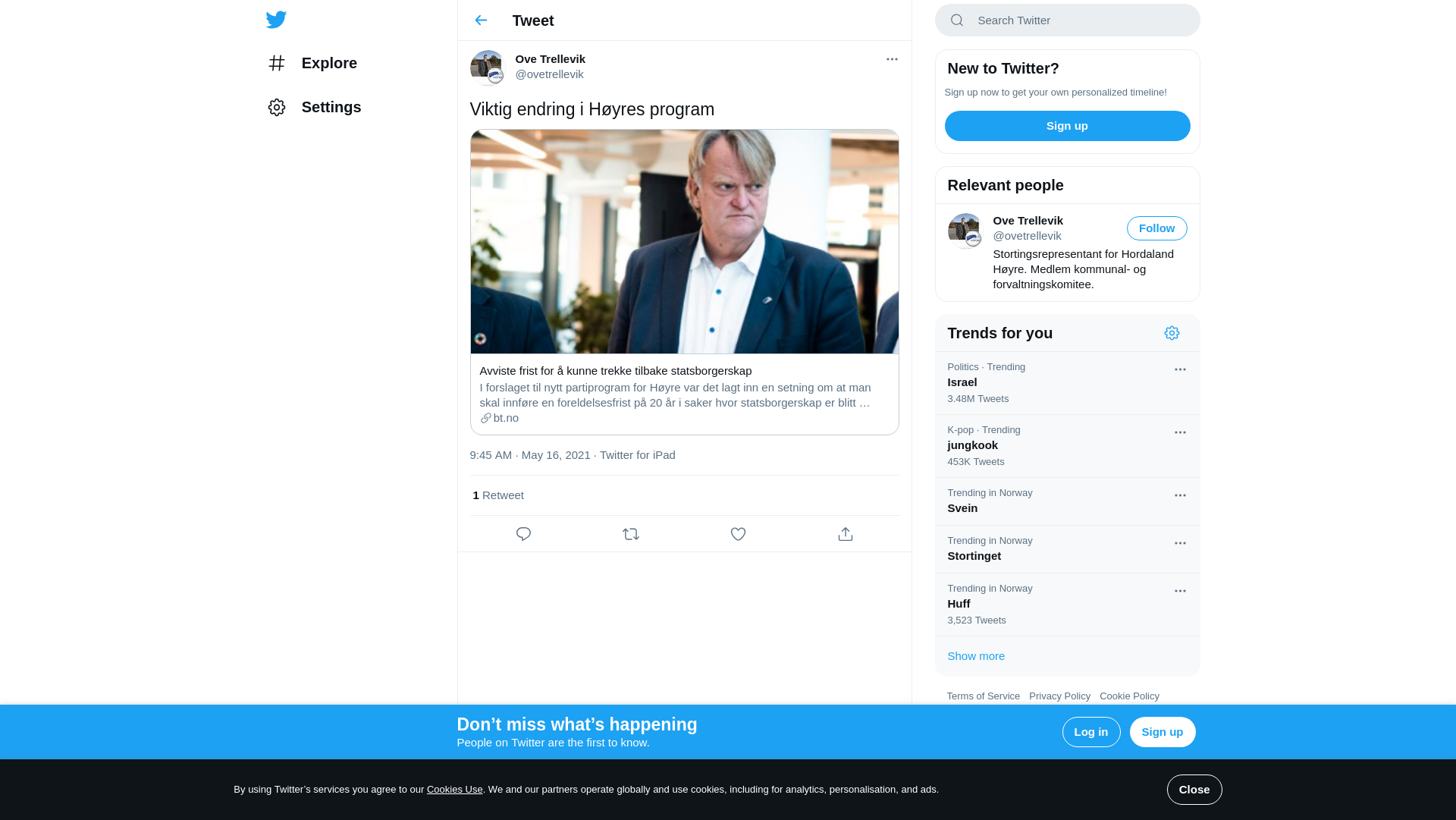The image size is (1456, 820).
Task: Expand trends with Show more
Action: [976, 656]
